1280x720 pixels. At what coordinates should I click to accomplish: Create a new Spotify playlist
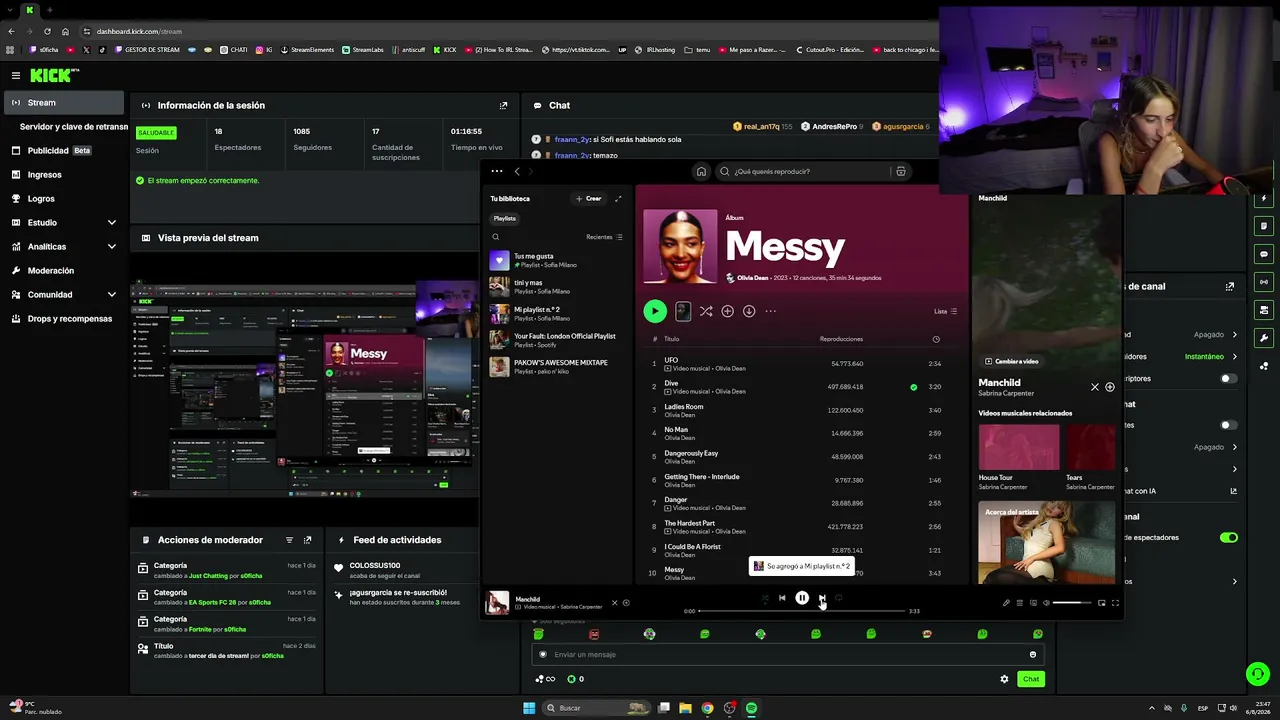pos(588,198)
